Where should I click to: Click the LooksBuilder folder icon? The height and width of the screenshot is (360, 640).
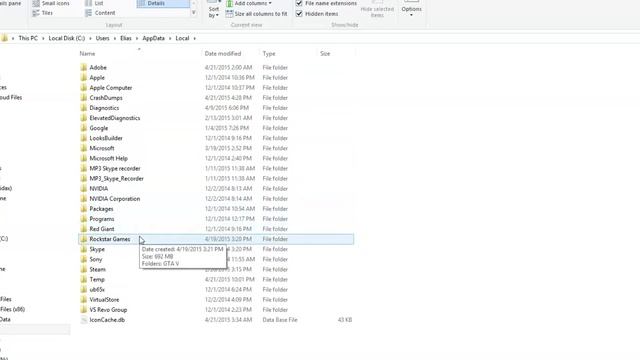click(x=84, y=138)
